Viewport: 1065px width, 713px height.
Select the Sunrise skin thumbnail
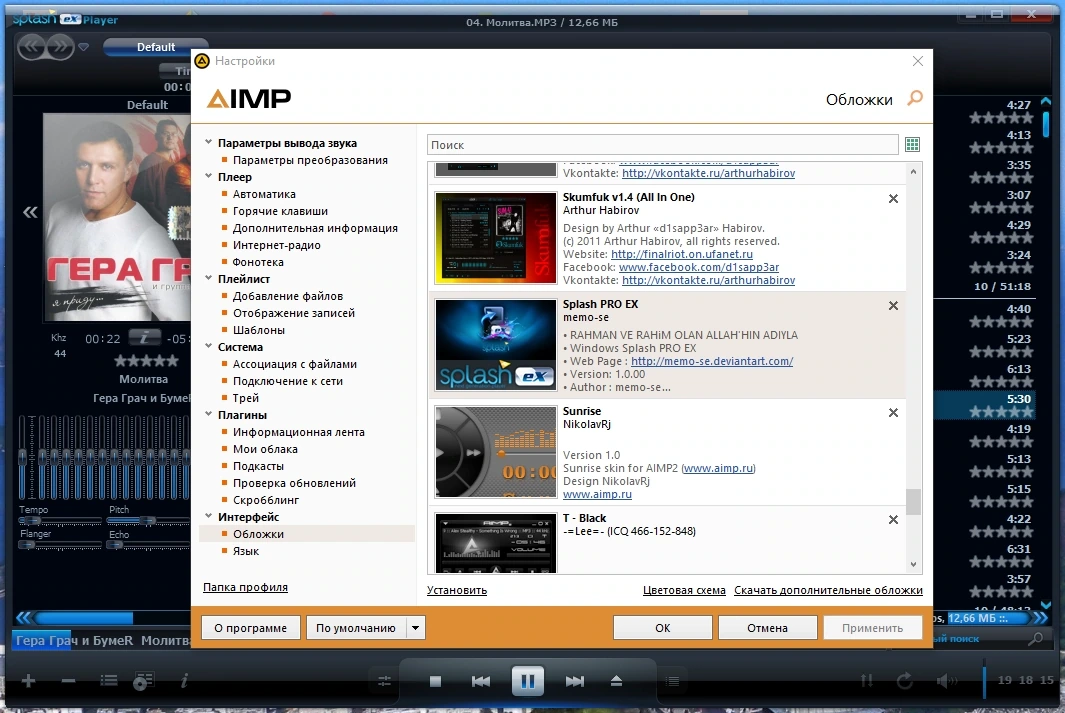(x=496, y=452)
